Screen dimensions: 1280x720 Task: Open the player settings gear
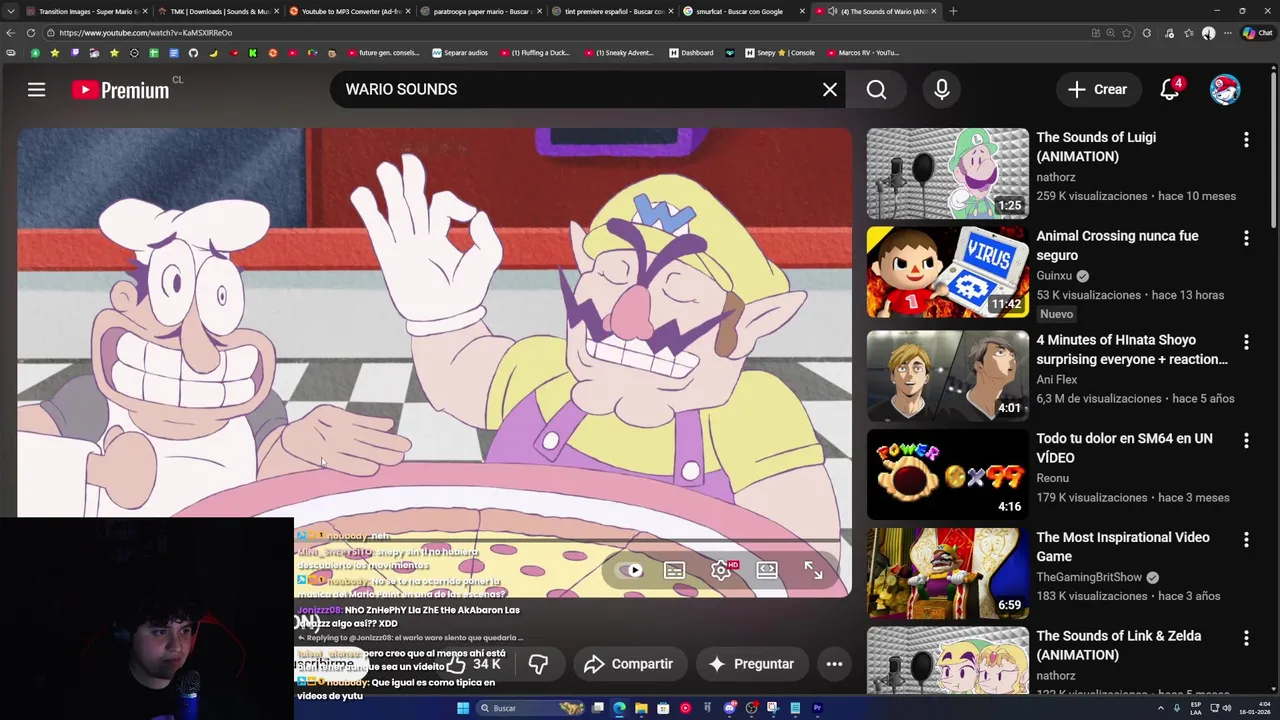[721, 571]
